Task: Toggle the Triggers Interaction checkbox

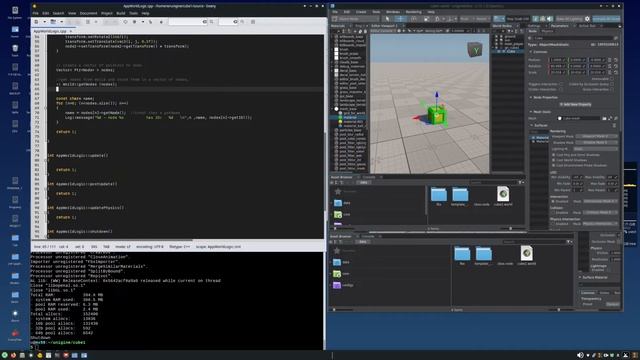Action: (561, 84)
